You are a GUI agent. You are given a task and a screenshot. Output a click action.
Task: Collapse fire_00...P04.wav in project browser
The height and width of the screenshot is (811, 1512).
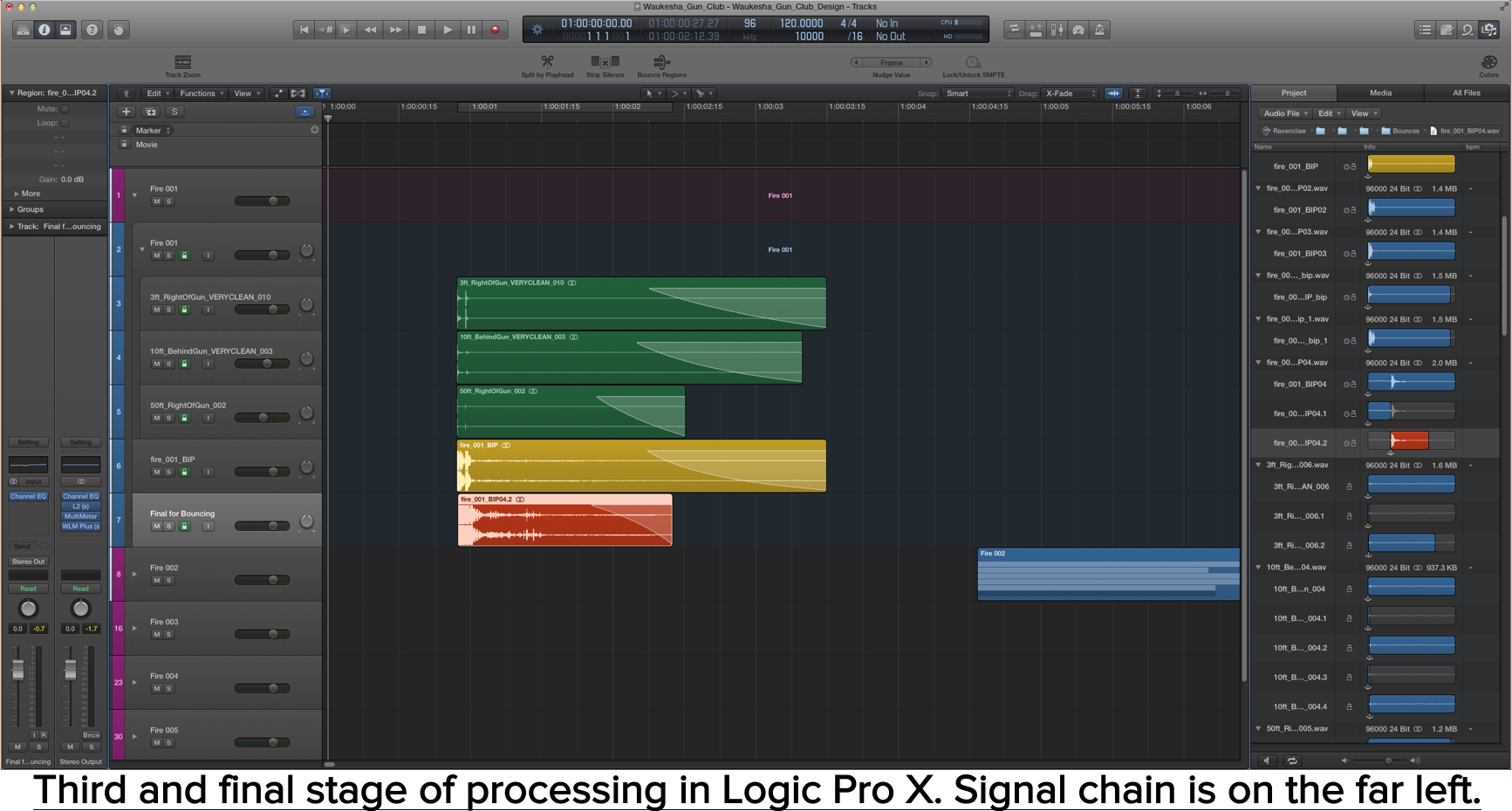pos(1258,363)
